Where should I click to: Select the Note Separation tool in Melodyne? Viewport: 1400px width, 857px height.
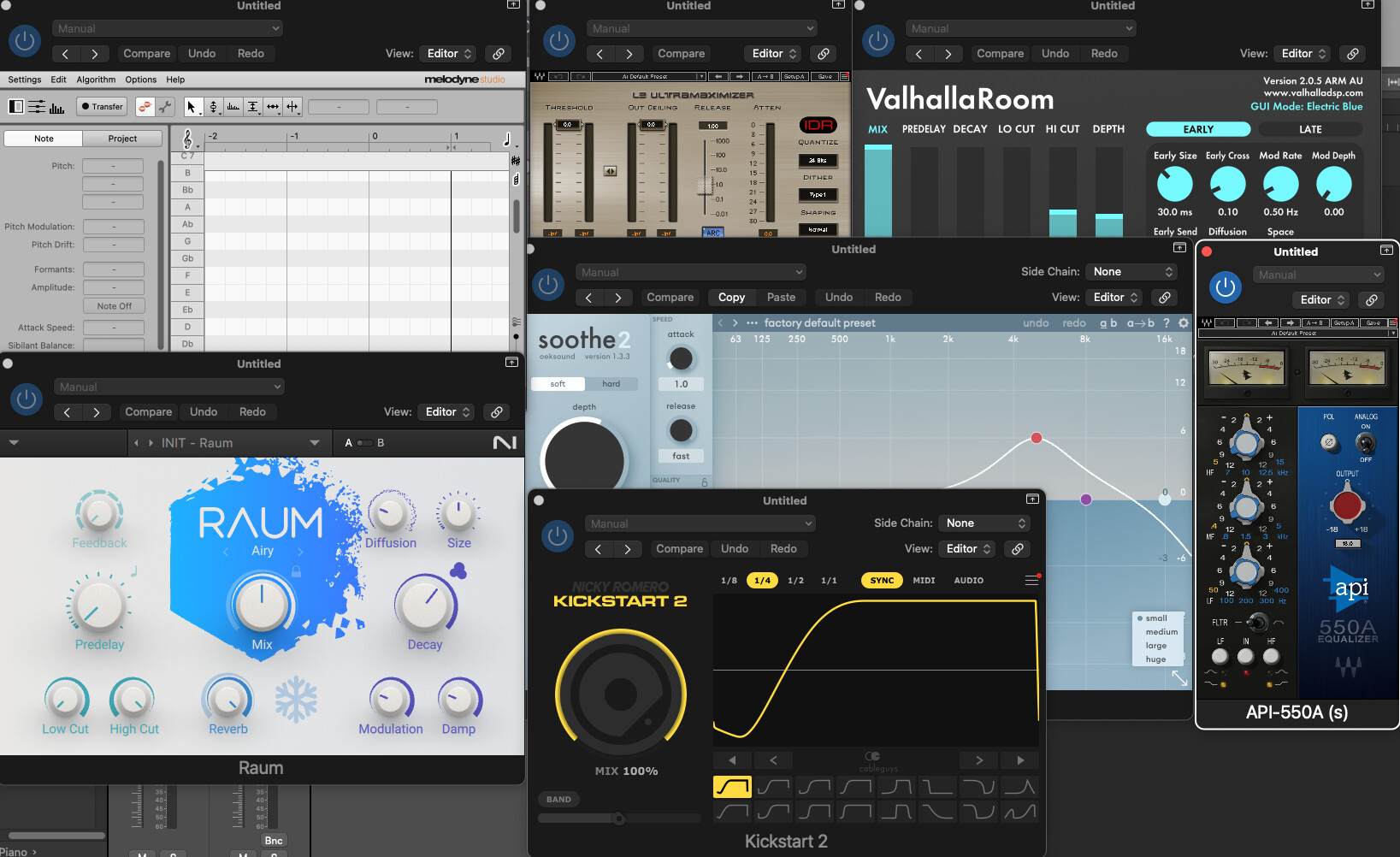[x=292, y=107]
